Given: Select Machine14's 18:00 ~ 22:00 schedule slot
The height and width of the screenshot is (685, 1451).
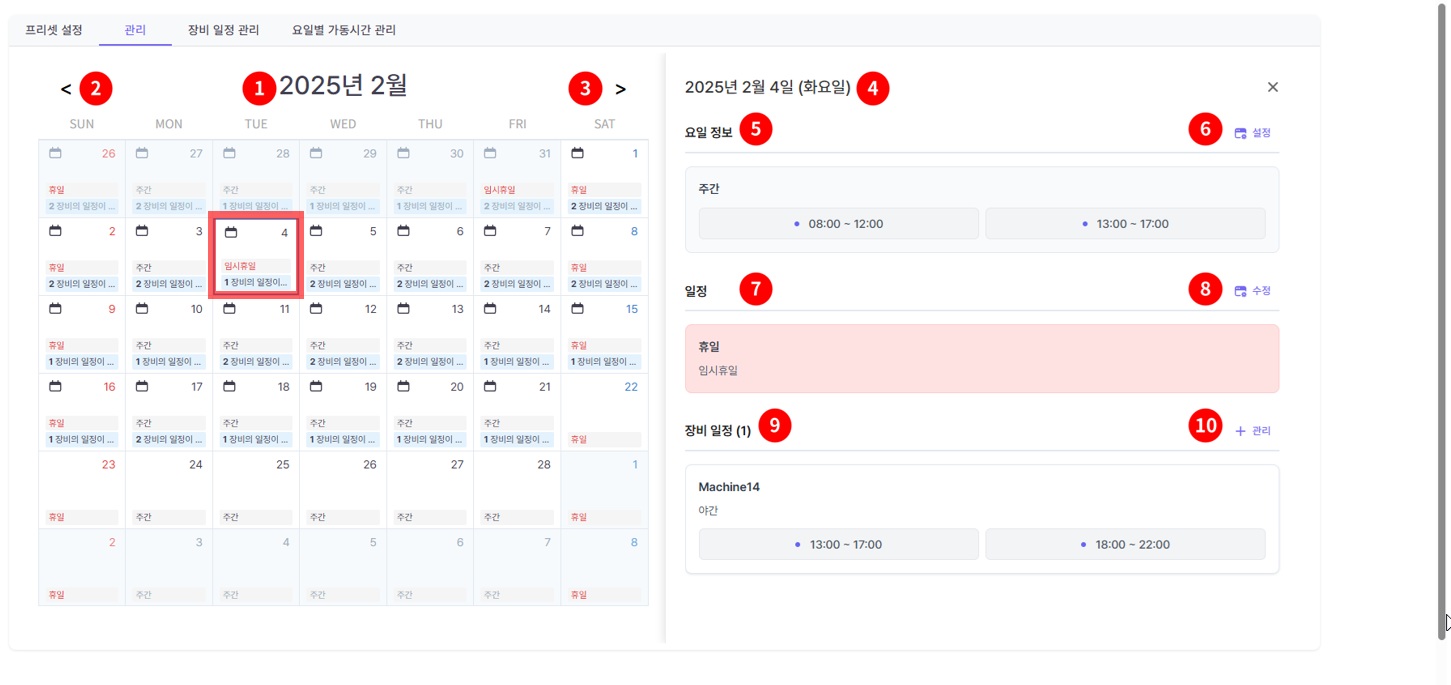Looking at the screenshot, I should click(x=1125, y=544).
